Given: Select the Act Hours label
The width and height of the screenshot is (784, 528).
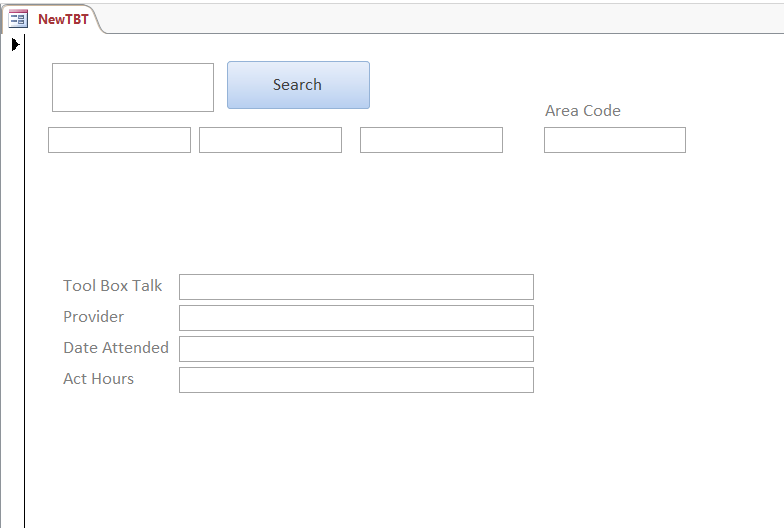Looking at the screenshot, I should (x=98, y=378).
